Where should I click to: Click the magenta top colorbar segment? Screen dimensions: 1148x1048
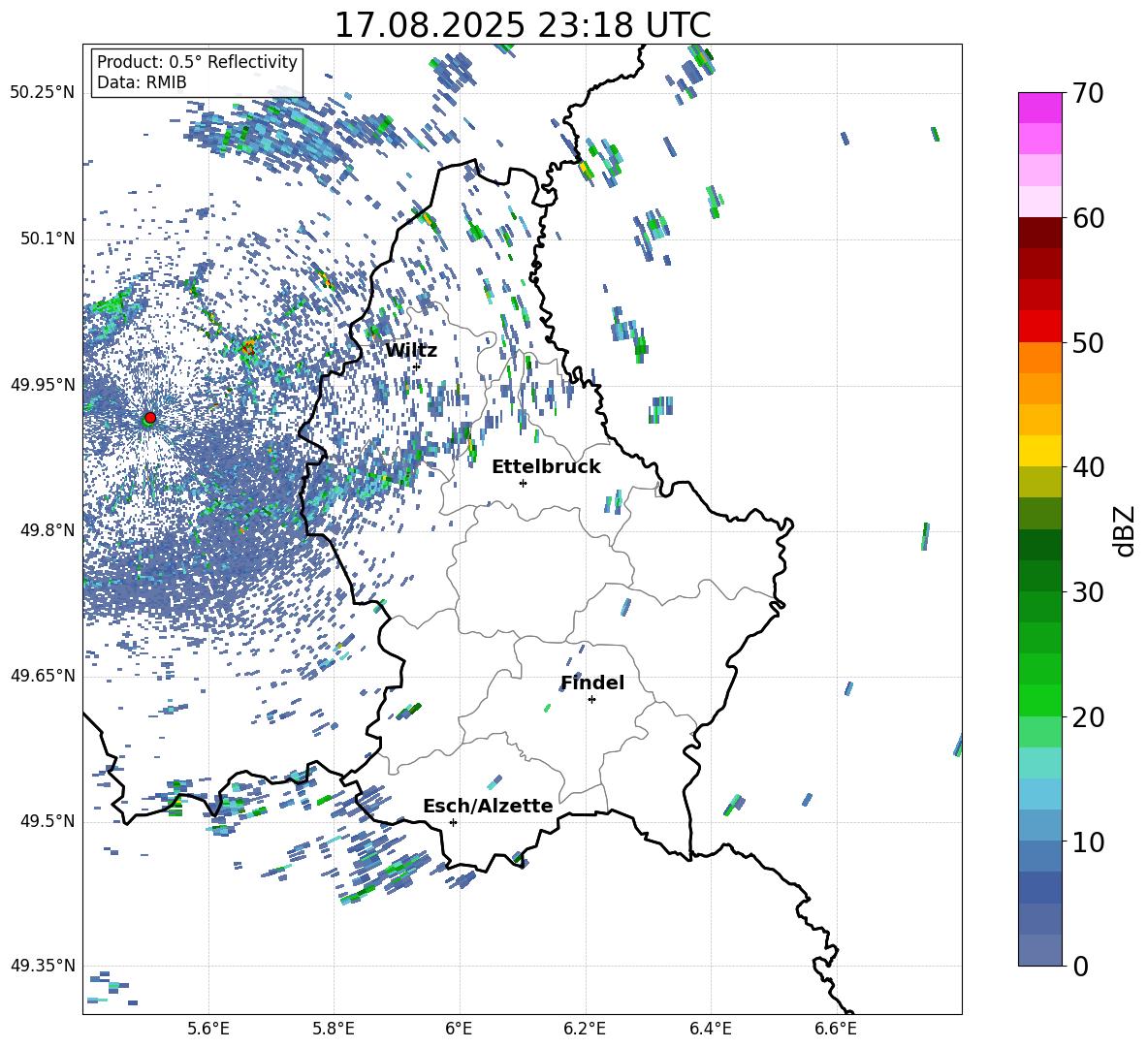pyautogui.click(x=1040, y=108)
